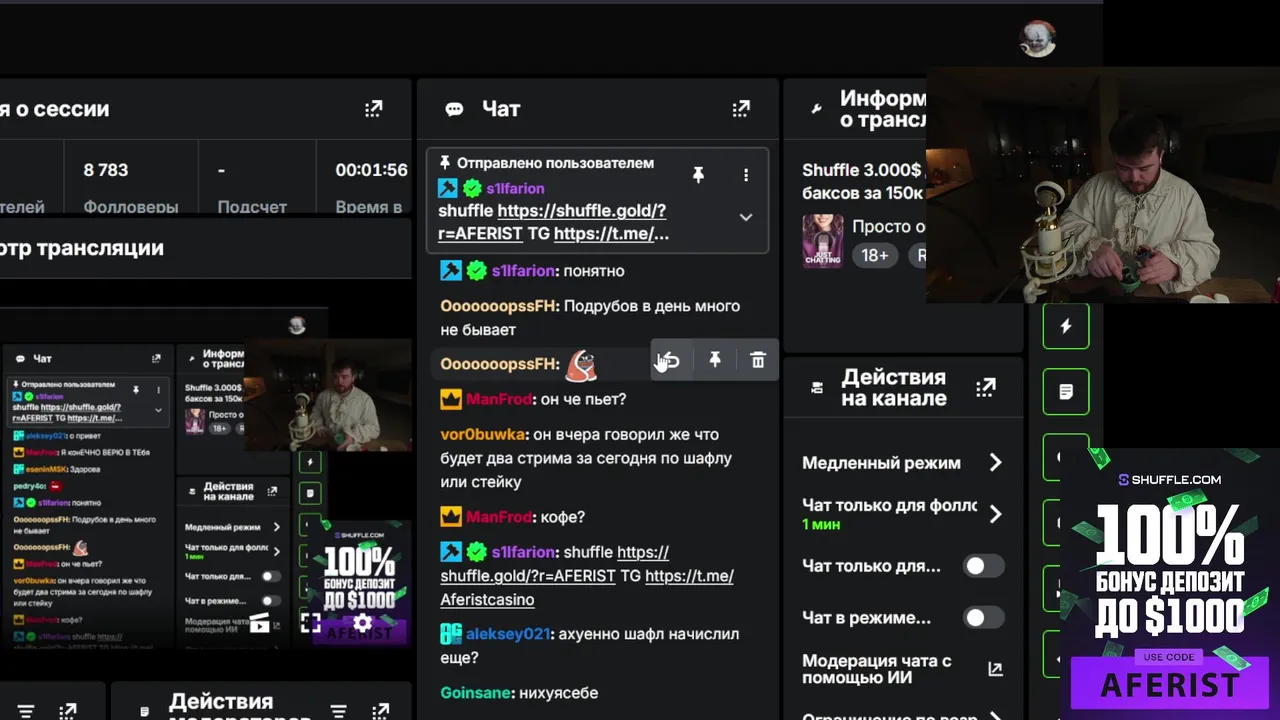This screenshot has height=720, width=1280.
Task: Open the Действия модераторов filter list icon
Action: click(338, 712)
